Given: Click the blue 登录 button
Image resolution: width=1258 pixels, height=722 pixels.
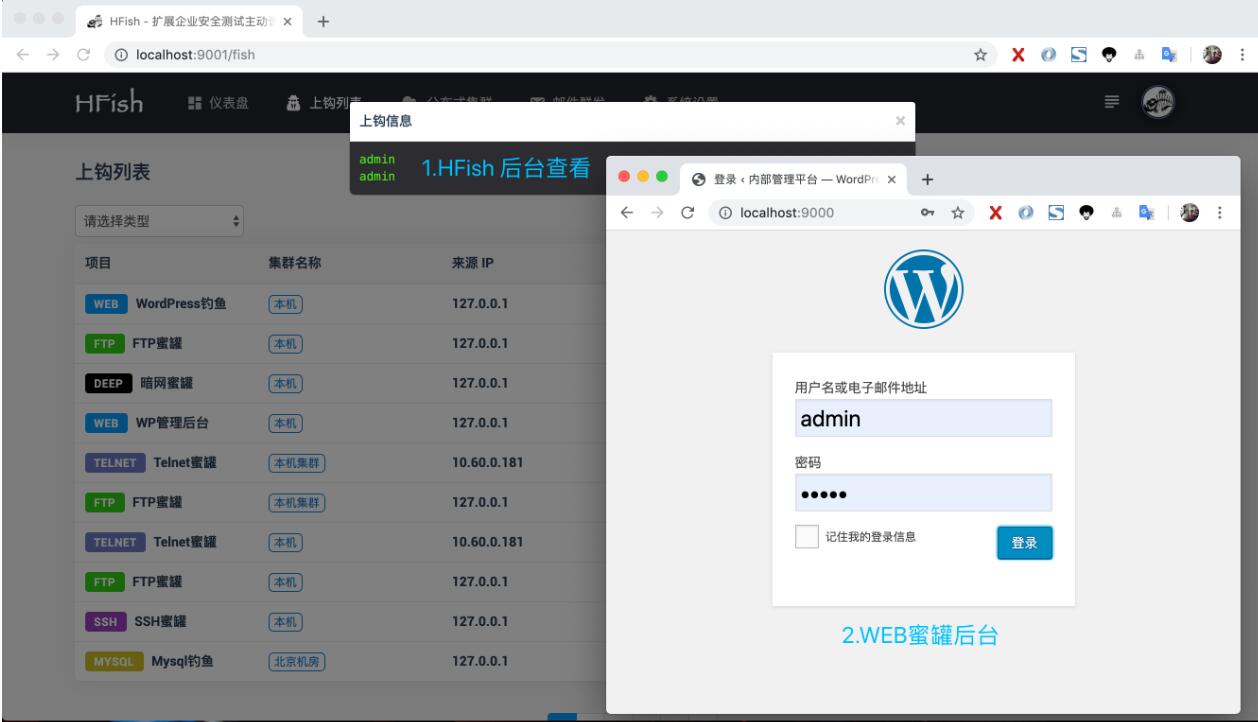Looking at the screenshot, I should click(x=1024, y=543).
